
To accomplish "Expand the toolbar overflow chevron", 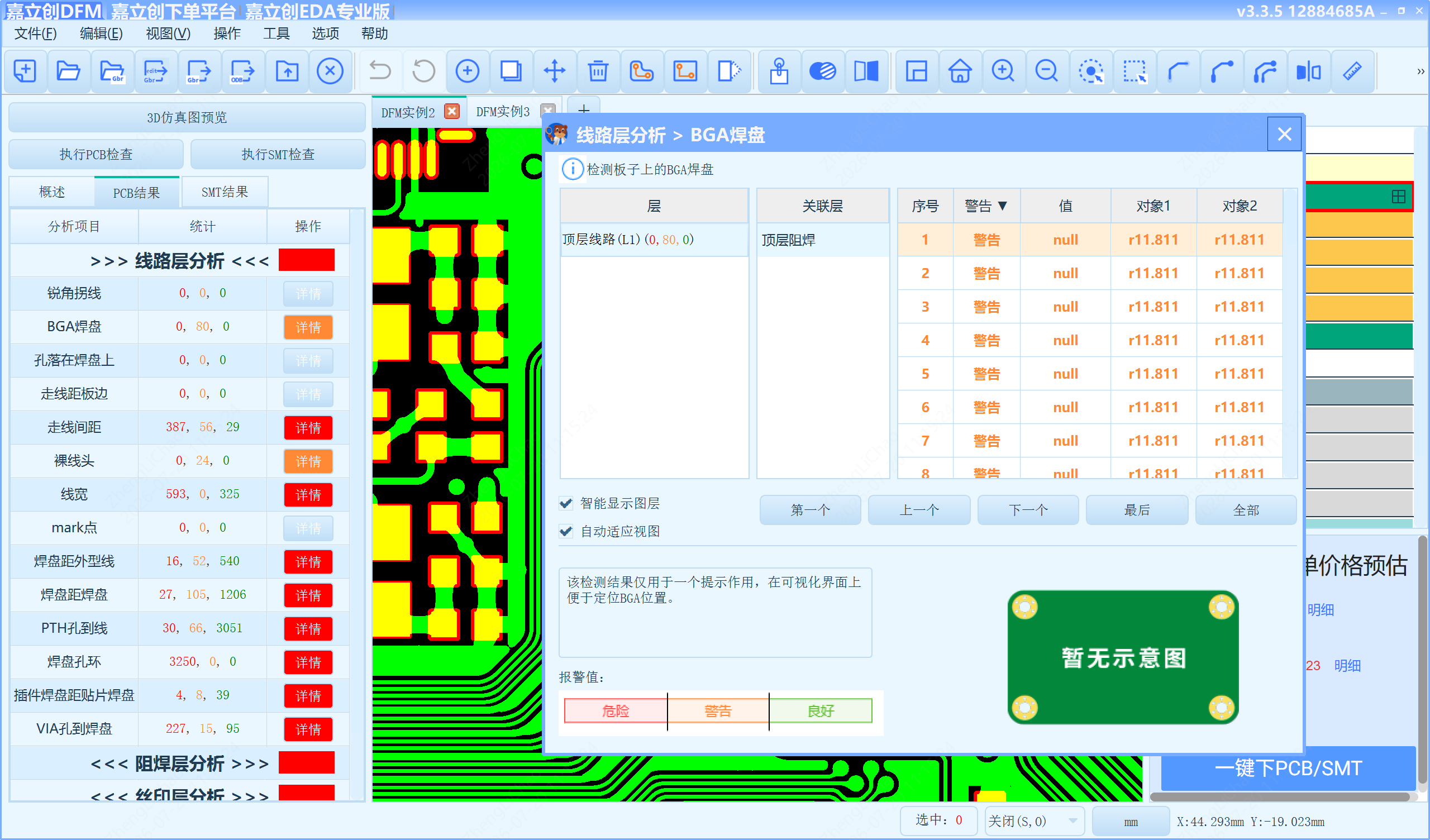I will tap(1421, 71).
